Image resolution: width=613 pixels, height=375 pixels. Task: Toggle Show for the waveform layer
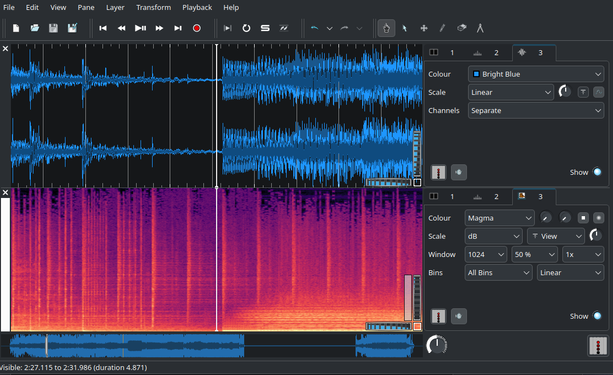pos(597,172)
